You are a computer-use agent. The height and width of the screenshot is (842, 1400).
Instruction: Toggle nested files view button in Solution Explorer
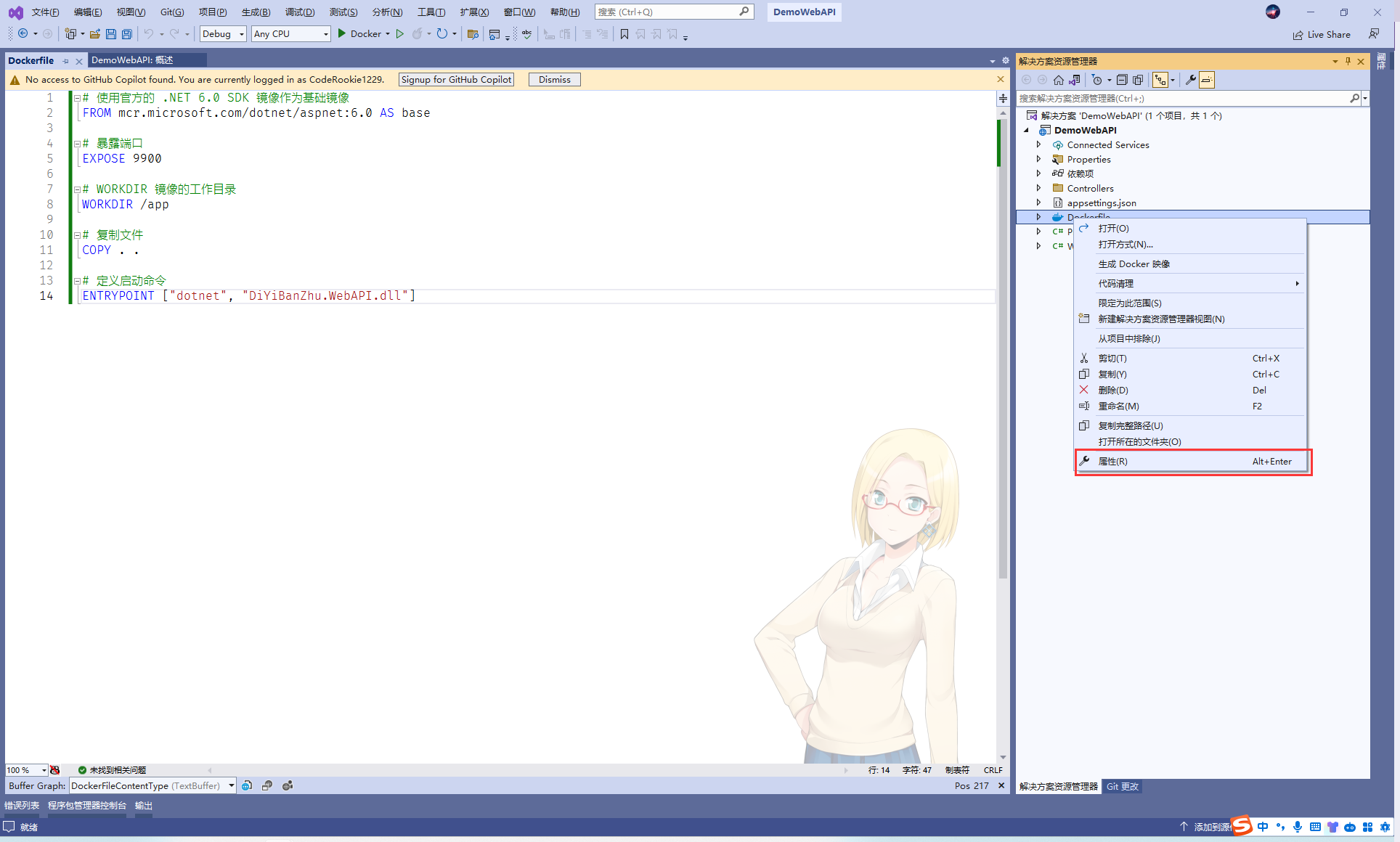(x=1160, y=80)
